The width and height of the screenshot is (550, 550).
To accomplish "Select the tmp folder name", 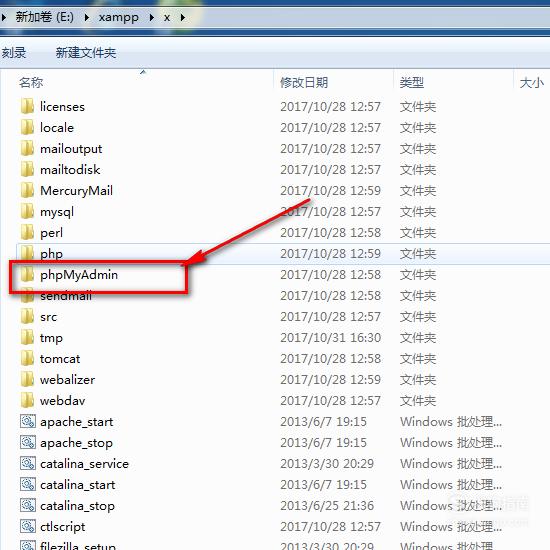I will pos(51,338).
